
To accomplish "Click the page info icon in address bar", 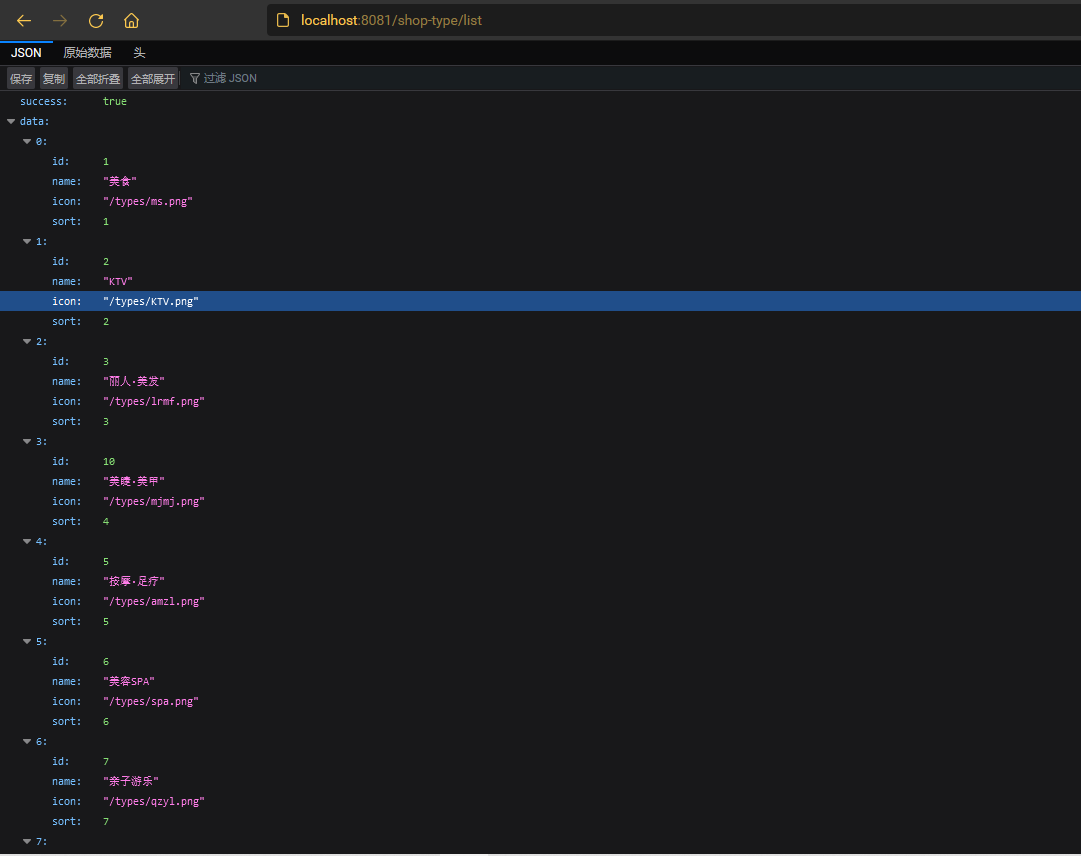I will (x=283, y=20).
